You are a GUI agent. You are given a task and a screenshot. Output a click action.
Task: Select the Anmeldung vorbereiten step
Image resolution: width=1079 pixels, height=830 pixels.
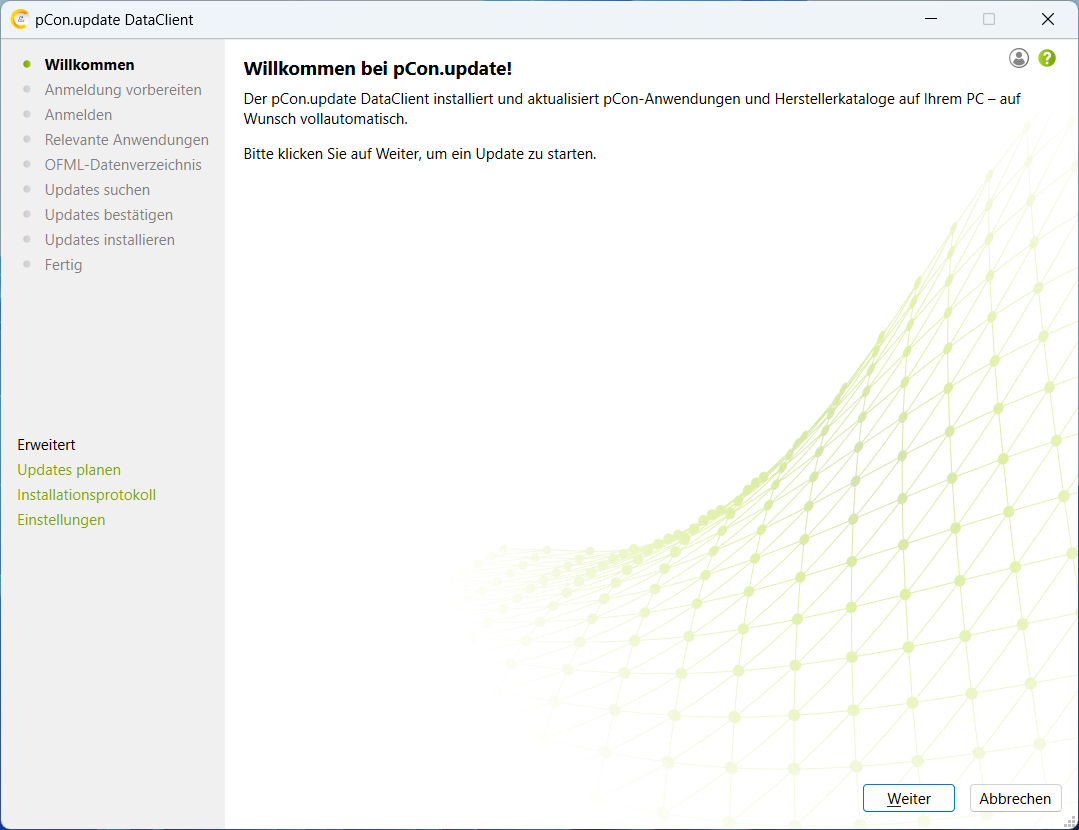coord(123,89)
